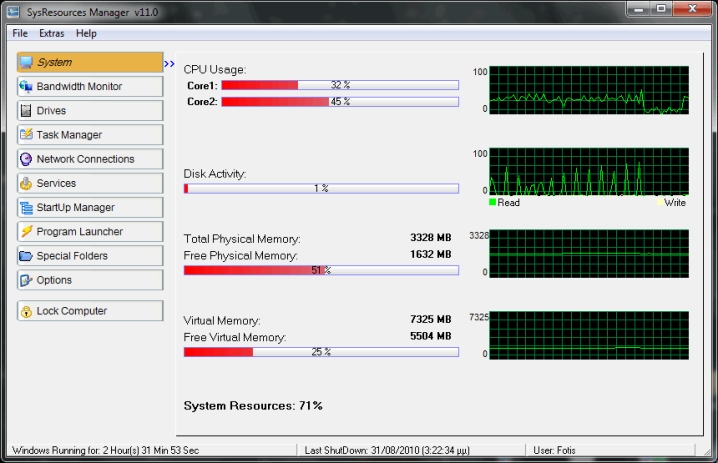718x463 pixels.
Task: Click the Bandwidth Monitor icon
Action: 26,87
